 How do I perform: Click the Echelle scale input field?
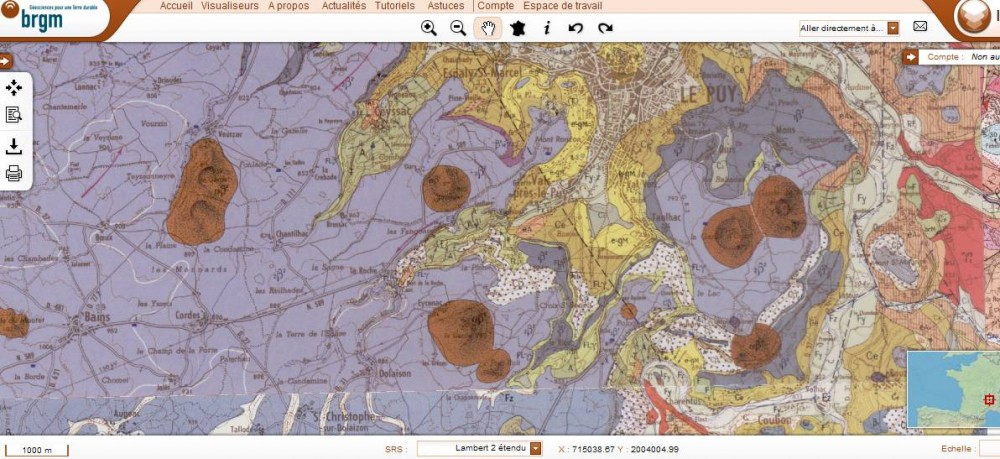tap(989, 449)
